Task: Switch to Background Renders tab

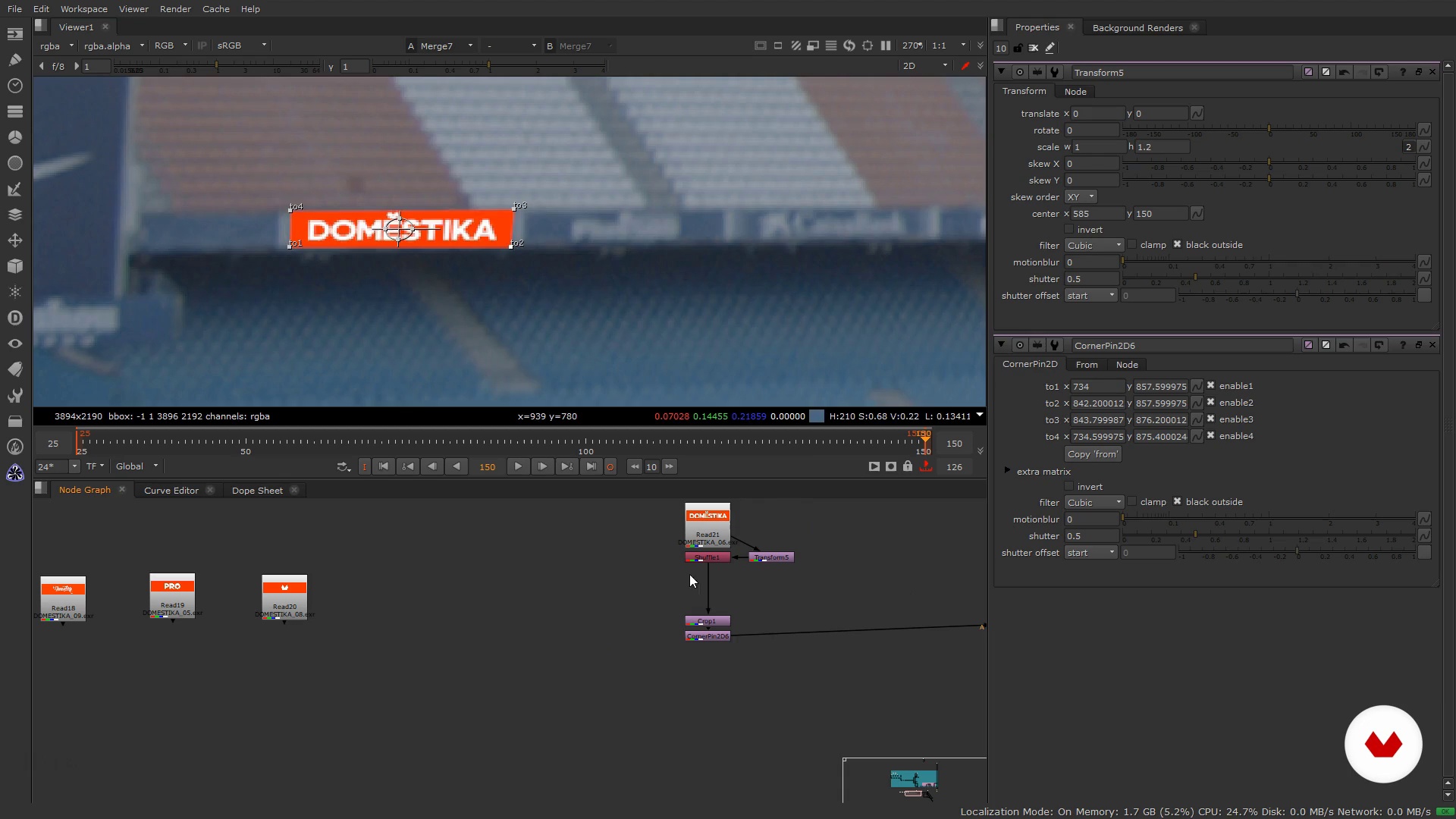Action: click(x=1137, y=28)
